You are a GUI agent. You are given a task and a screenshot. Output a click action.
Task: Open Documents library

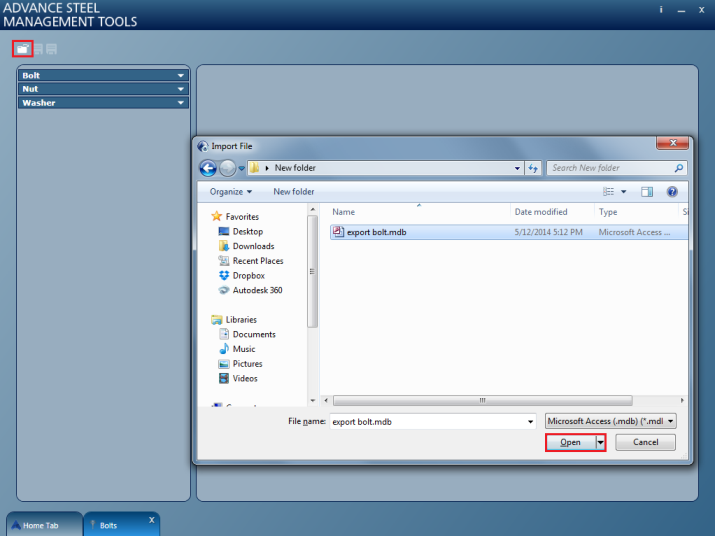254,334
